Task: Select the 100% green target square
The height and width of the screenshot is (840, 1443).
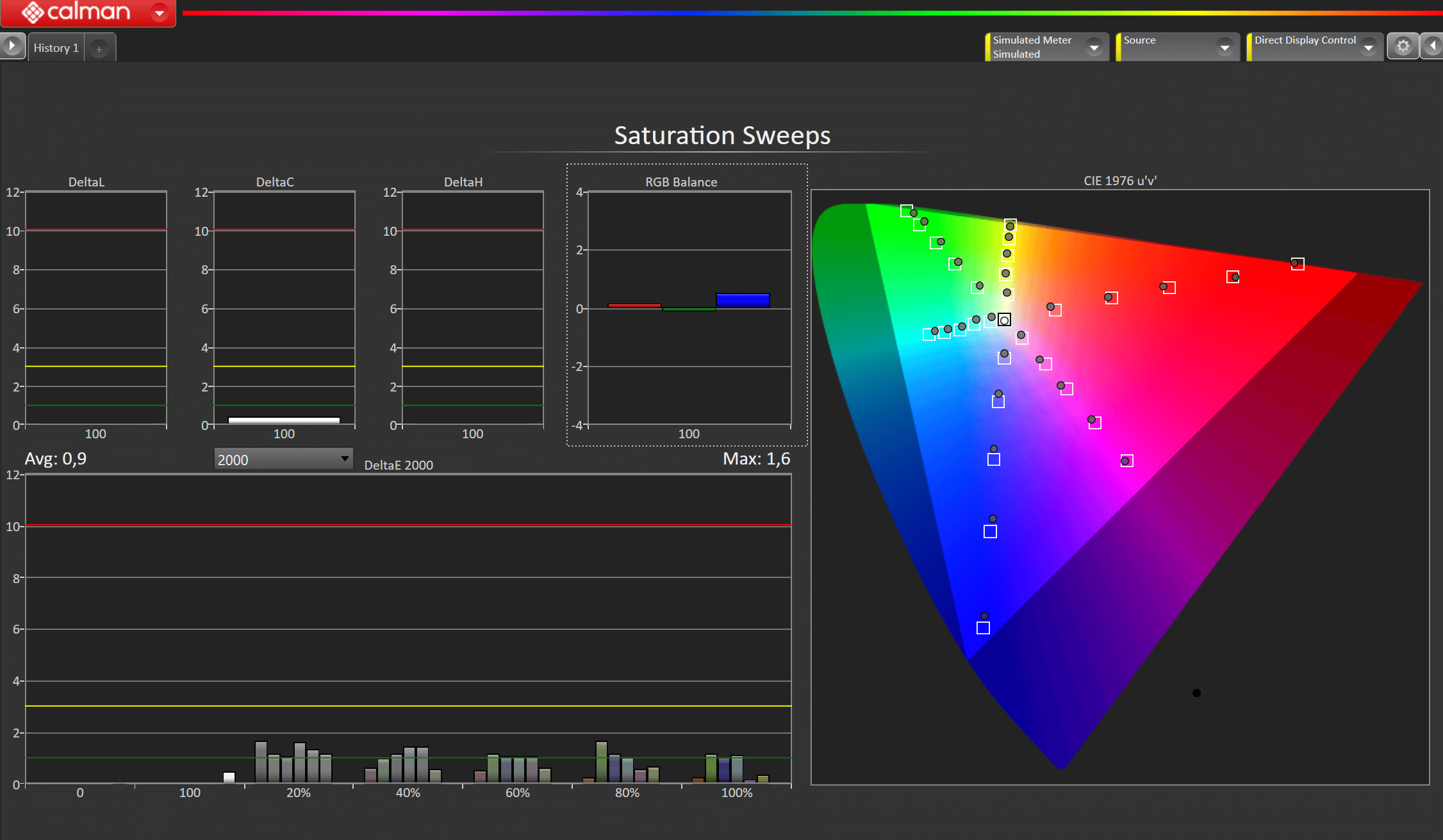Action: click(x=906, y=211)
